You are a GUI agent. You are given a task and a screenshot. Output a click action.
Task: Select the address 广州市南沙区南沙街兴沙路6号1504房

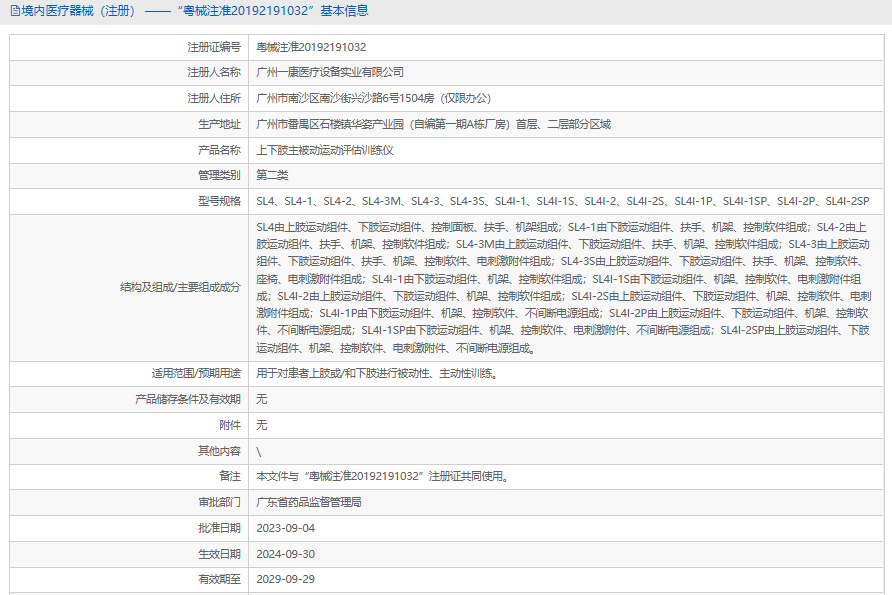[345, 98]
